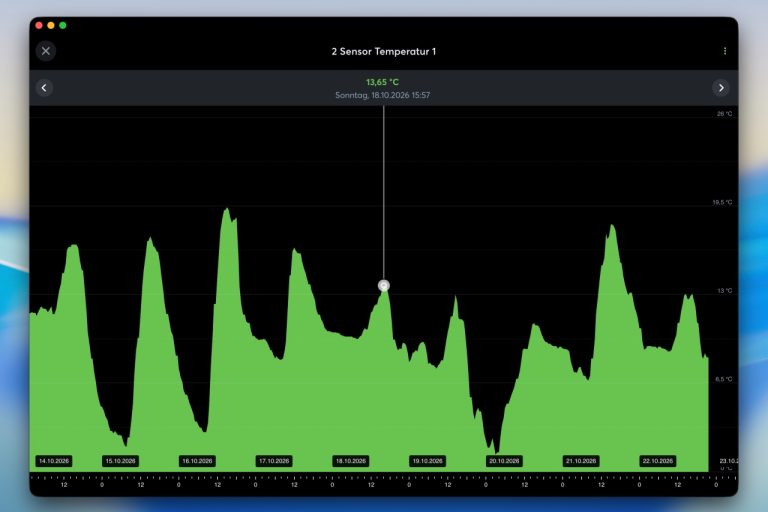
Task: Click the yellow macOS minimize button
Action: click(51, 25)
